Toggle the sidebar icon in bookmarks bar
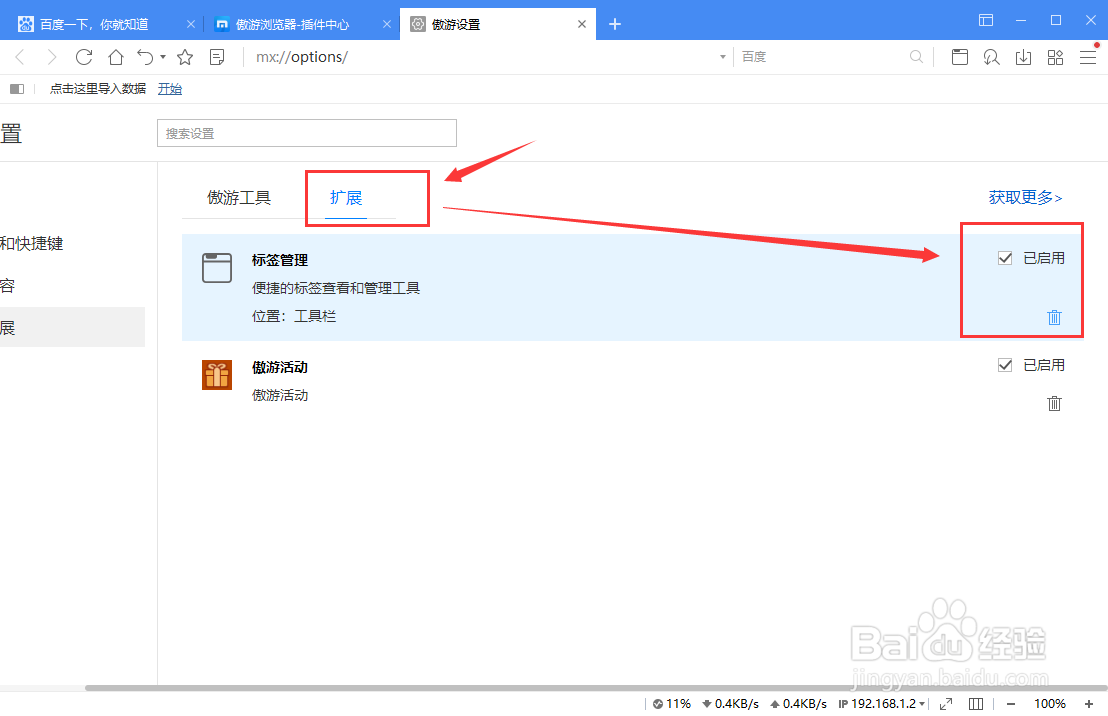 click(17, 89)
